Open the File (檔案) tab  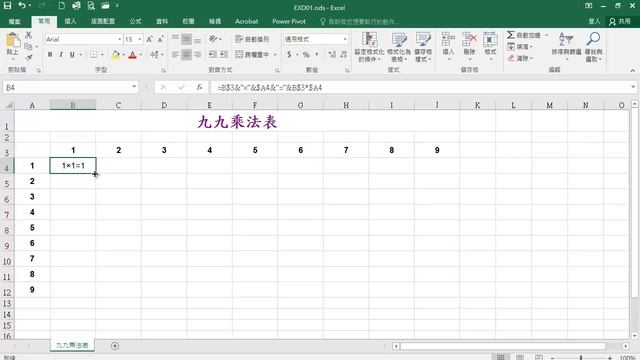[15, 21]
